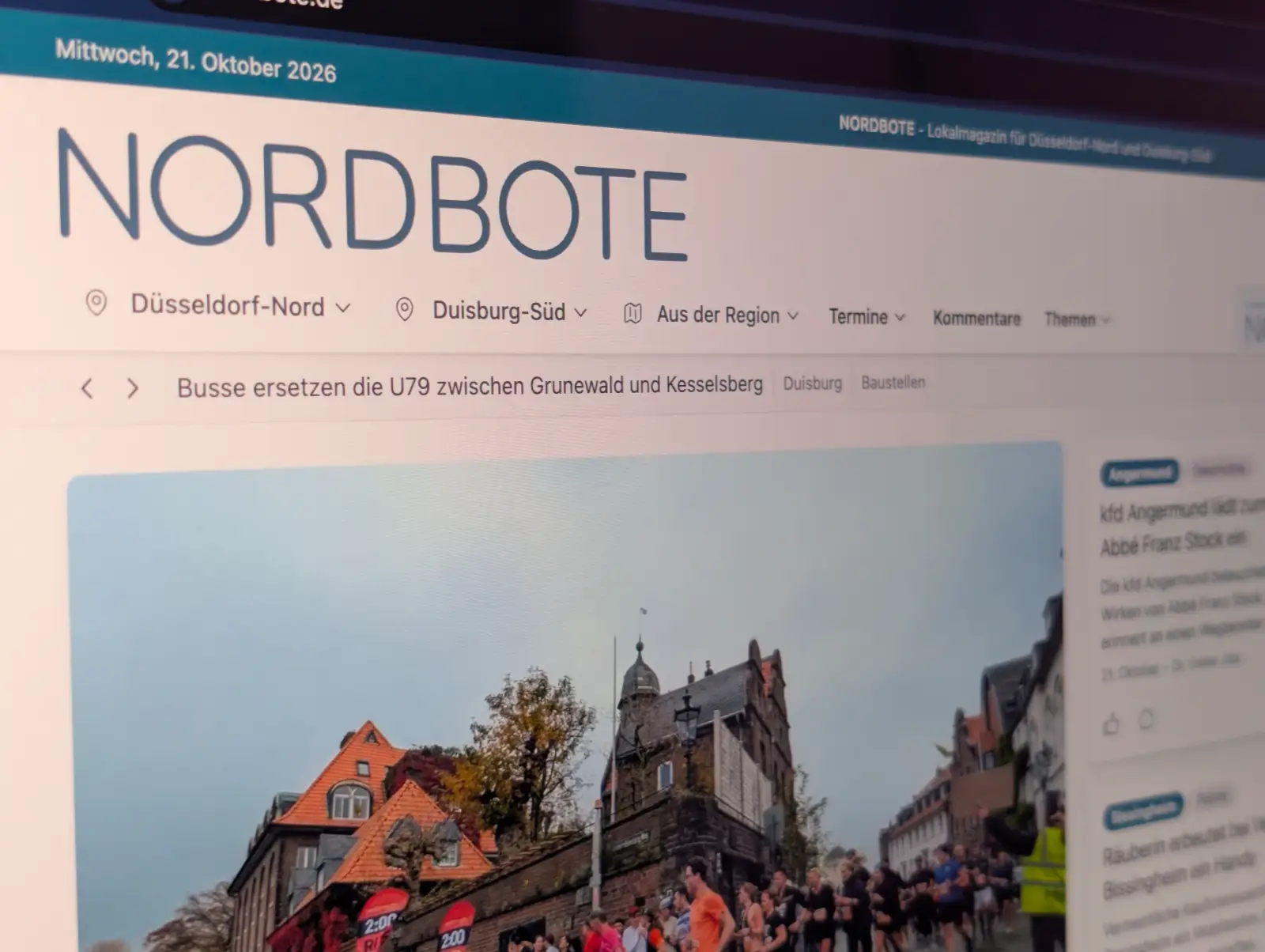Click the NORDBOTE logo
The width and height of the screenshot is (1265, 952).
(x=372, y=195)
